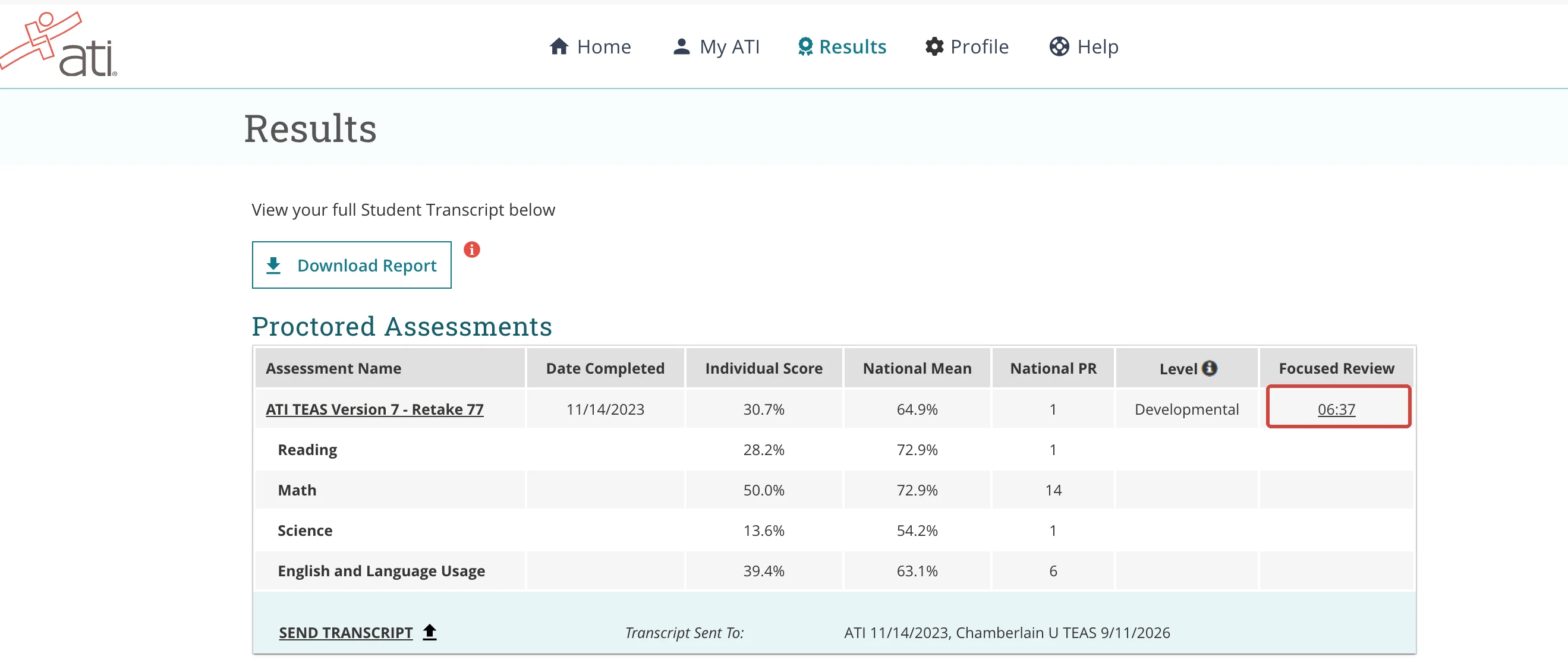This screenshot has width=1568, height=663.
Task: Click the Results ribbon badge icon
Action: [805, 46]
